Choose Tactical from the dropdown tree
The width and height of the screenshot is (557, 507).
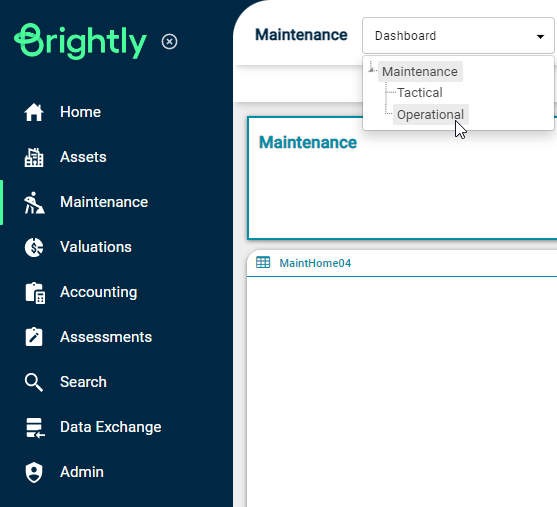pyautogui.click(x=420, y=93)
